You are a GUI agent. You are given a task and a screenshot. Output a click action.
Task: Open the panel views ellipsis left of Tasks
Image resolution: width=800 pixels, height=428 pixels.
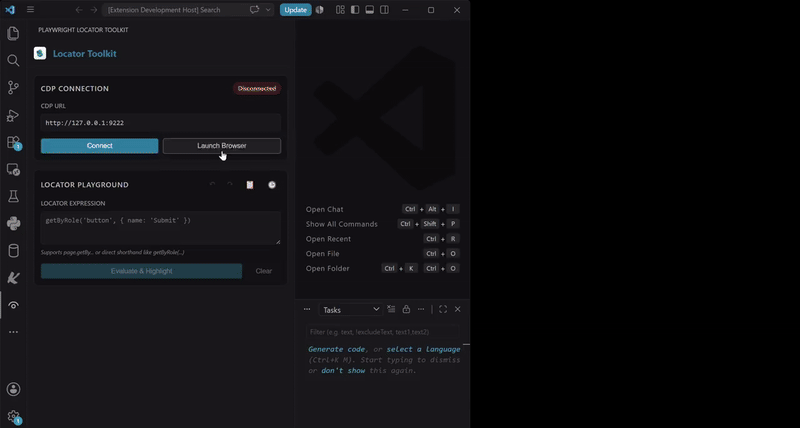[307, 309]
